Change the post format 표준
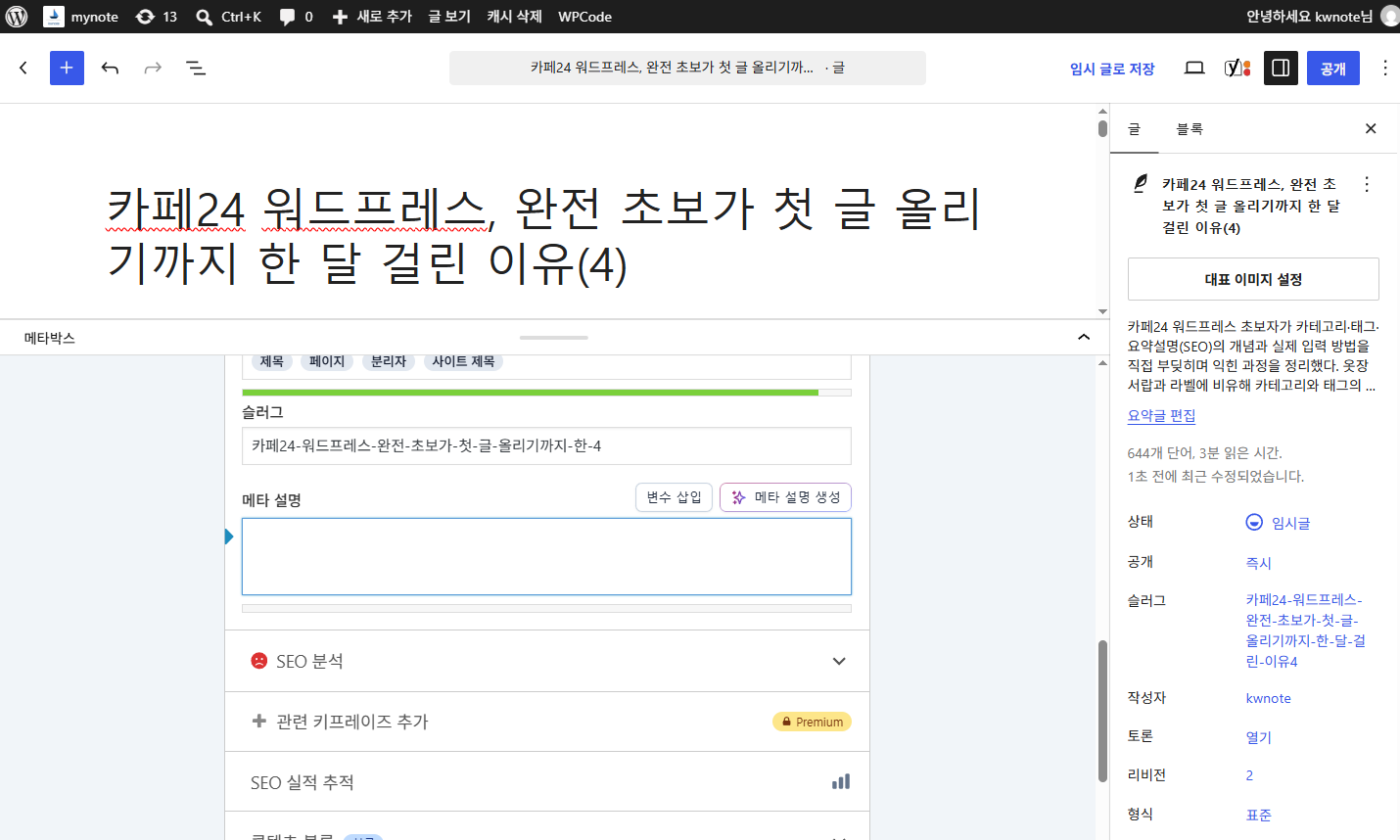The height and width of the screenshot is (840, 1400). pos(1258,815)
